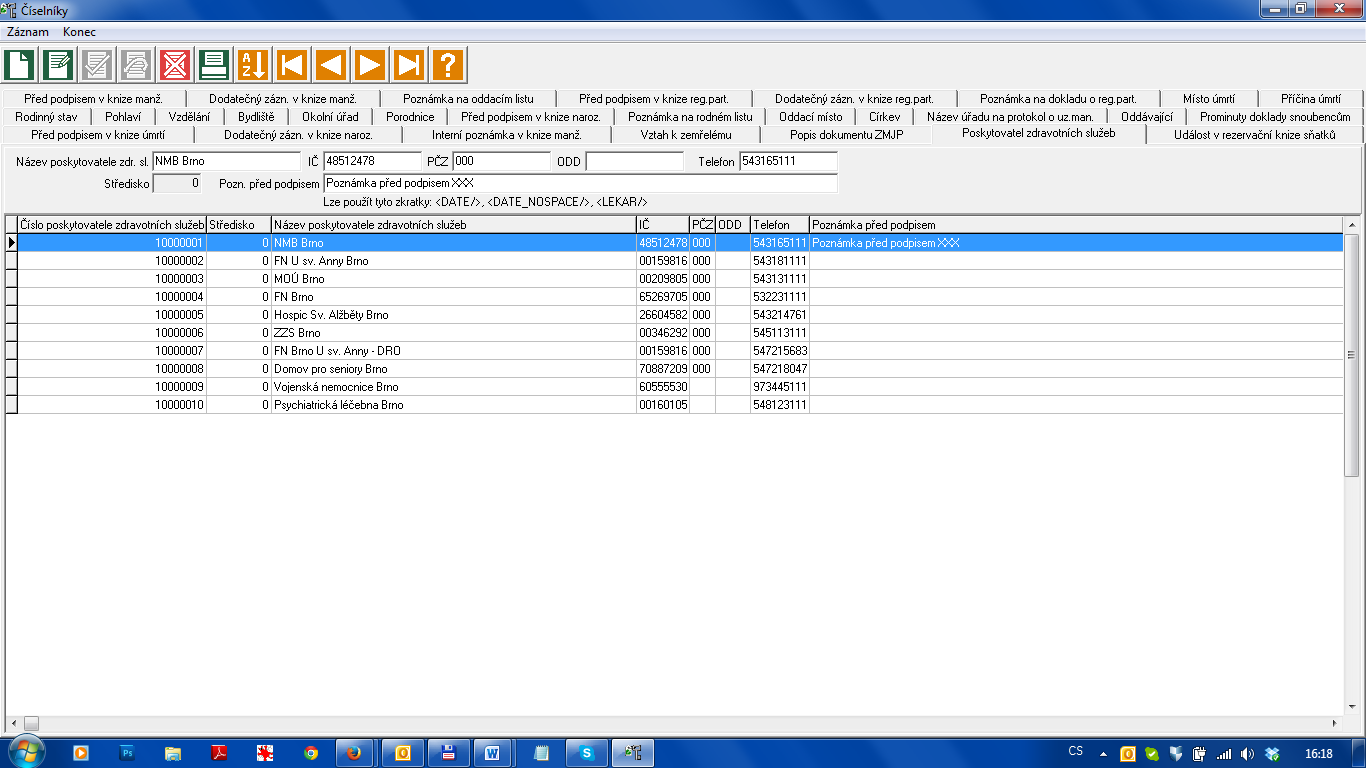Screen dimensions: 1366x768
Task: Create a new record with the blank page icon
Action: tap(19, 65)
